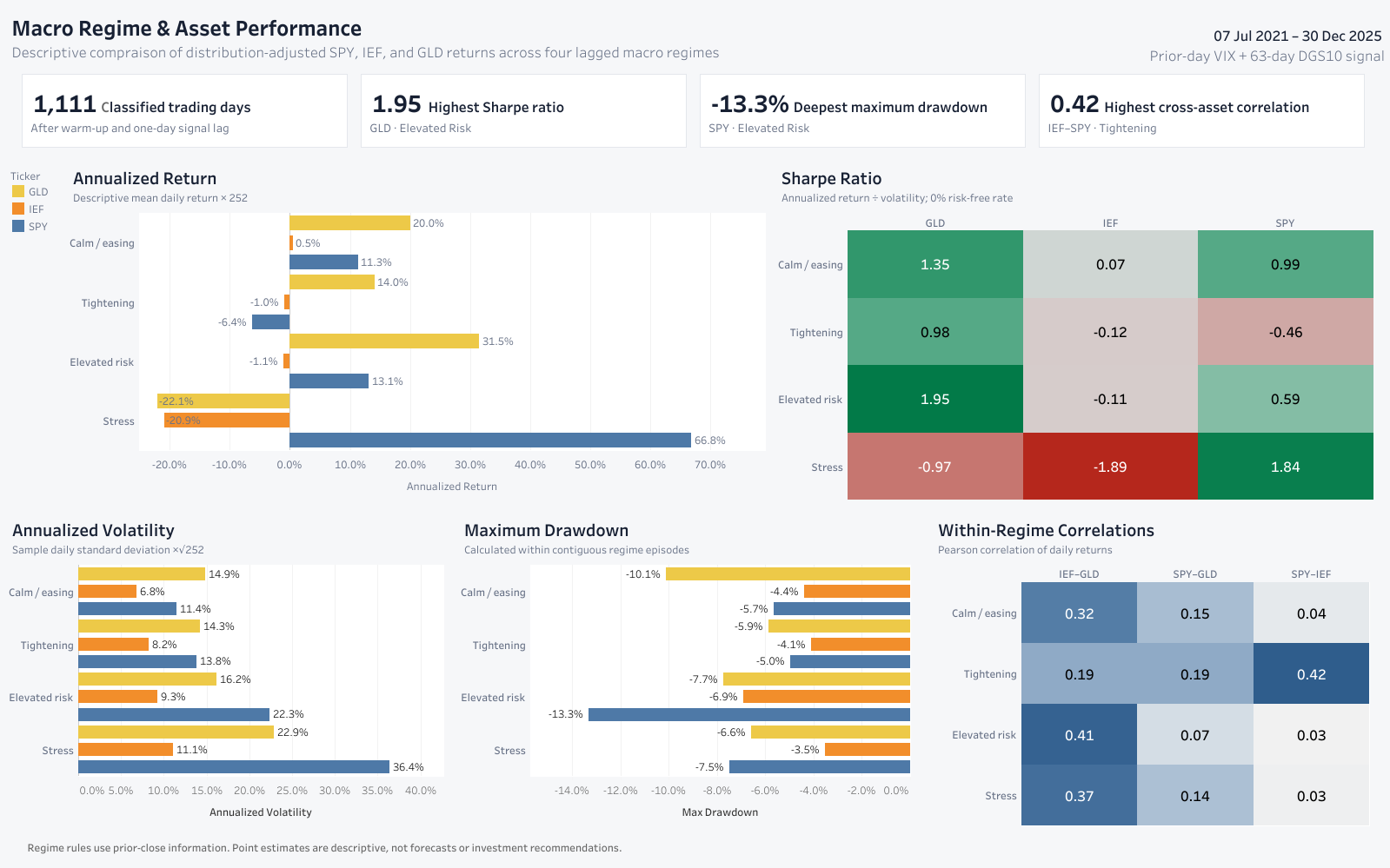Click the 22.3% SPY Elevated risk volatility bar

[x=174, y=714]
